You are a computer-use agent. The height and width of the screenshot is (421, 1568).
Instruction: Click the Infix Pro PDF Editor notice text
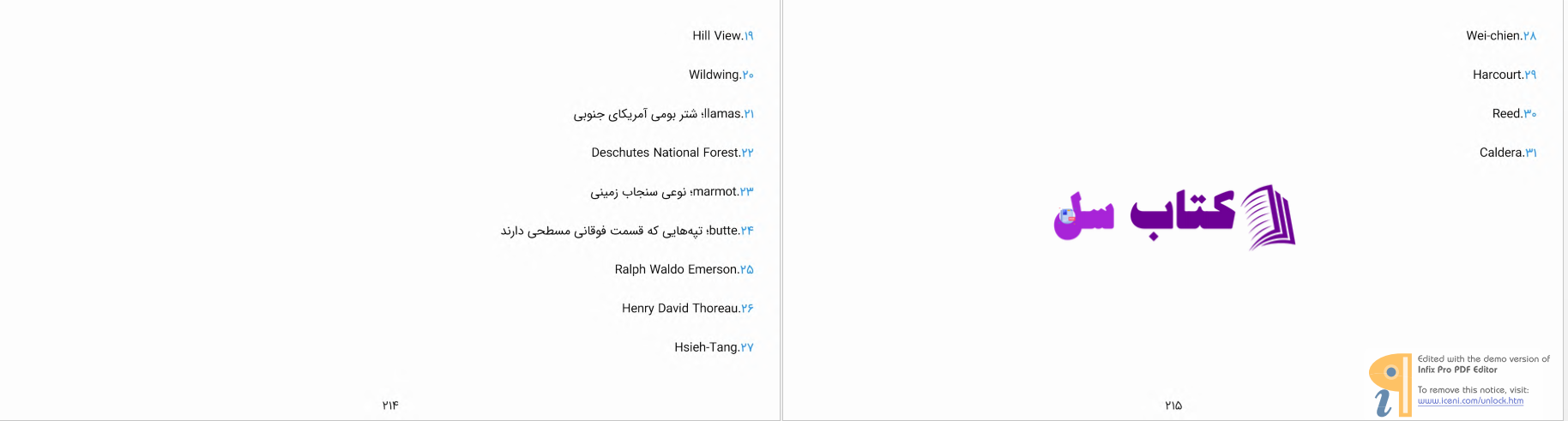pos(1484,364)
